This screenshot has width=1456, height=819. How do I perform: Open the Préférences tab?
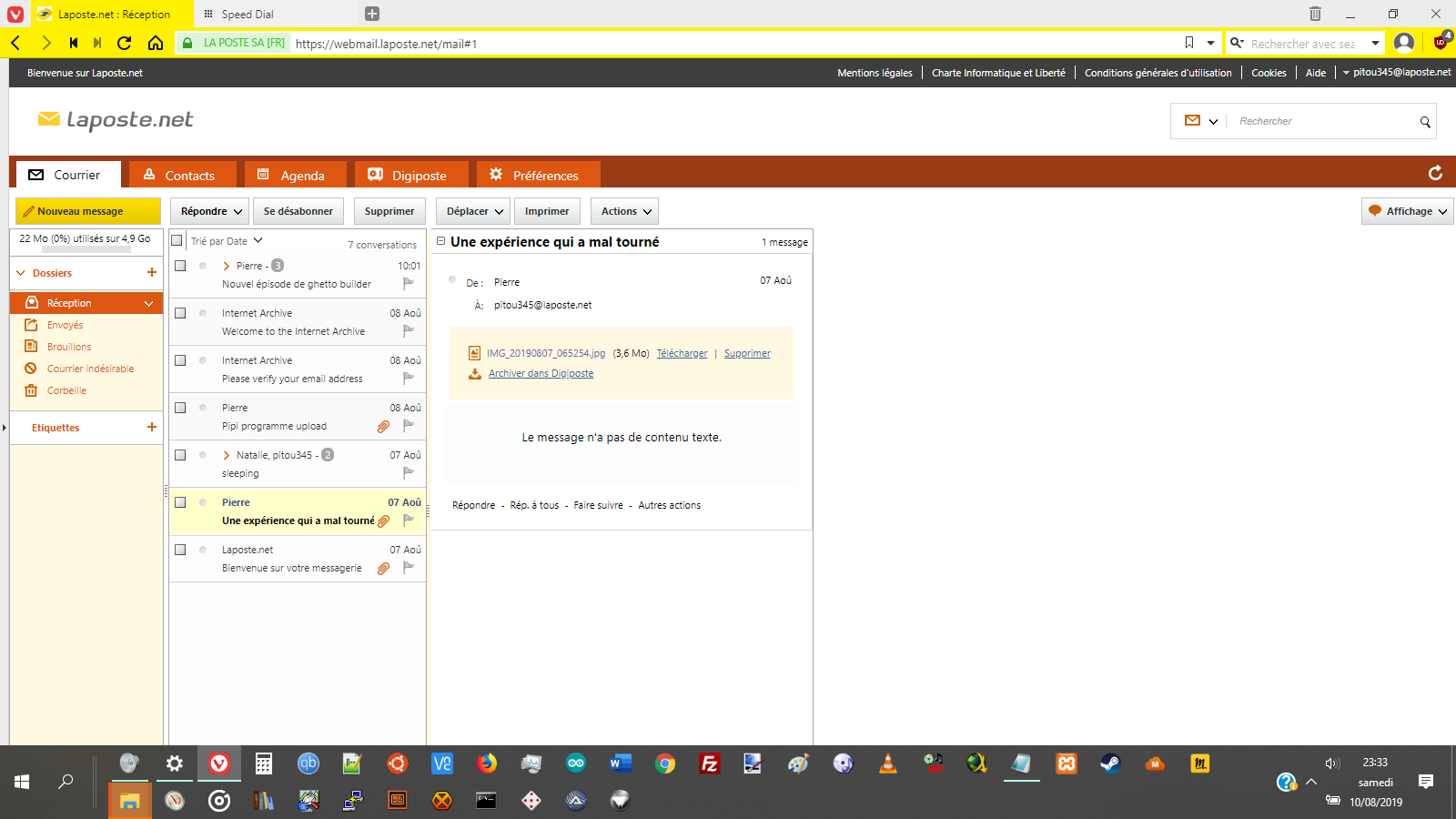tap(539, 175)
